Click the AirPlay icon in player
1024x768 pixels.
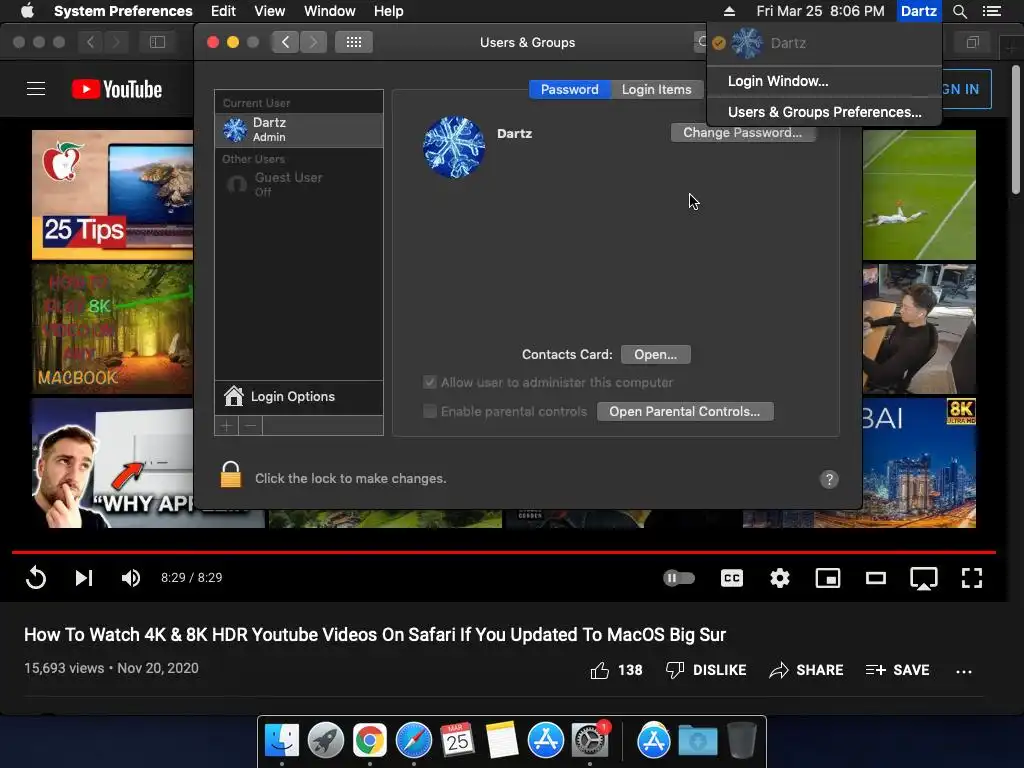tap(923, 579)
